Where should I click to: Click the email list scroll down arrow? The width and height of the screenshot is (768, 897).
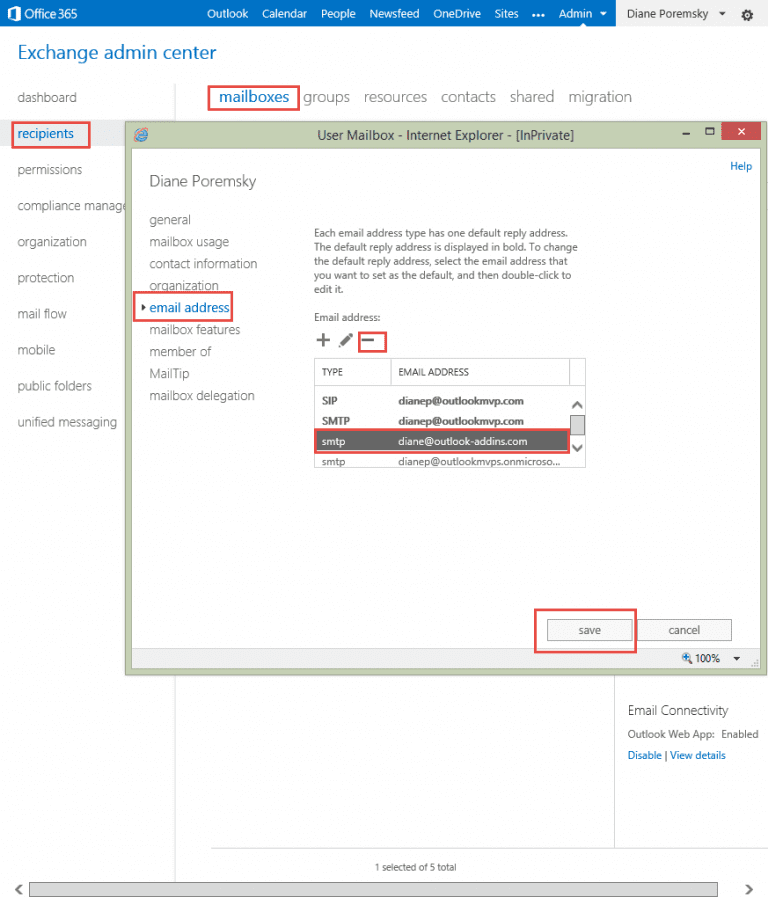click(578, 448)
